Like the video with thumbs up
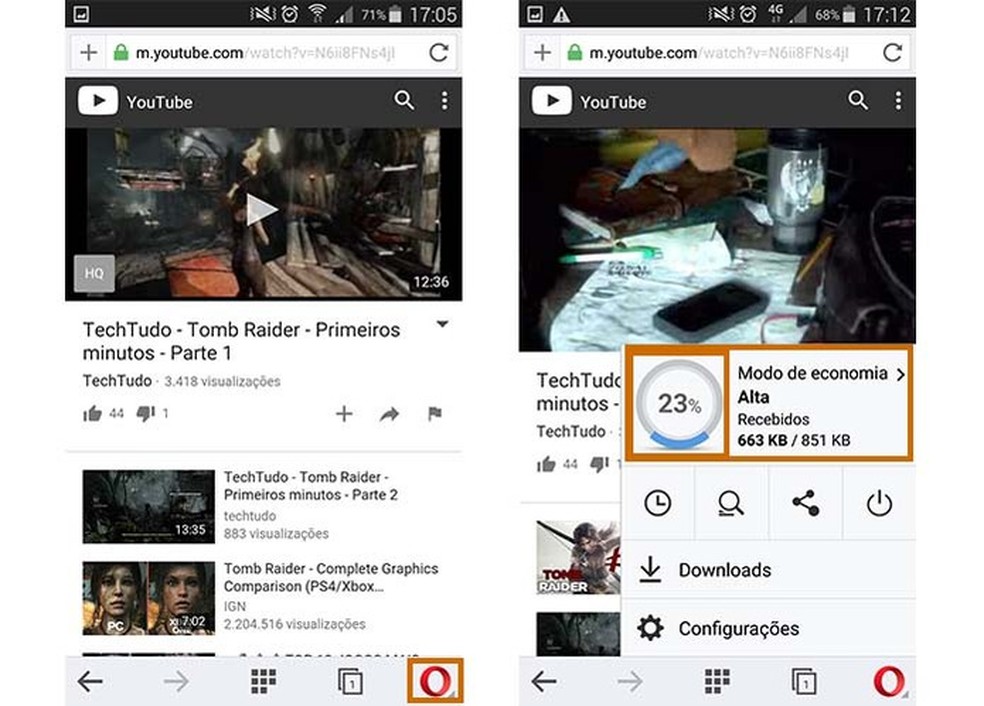984x706 pixels. [92, 413]
